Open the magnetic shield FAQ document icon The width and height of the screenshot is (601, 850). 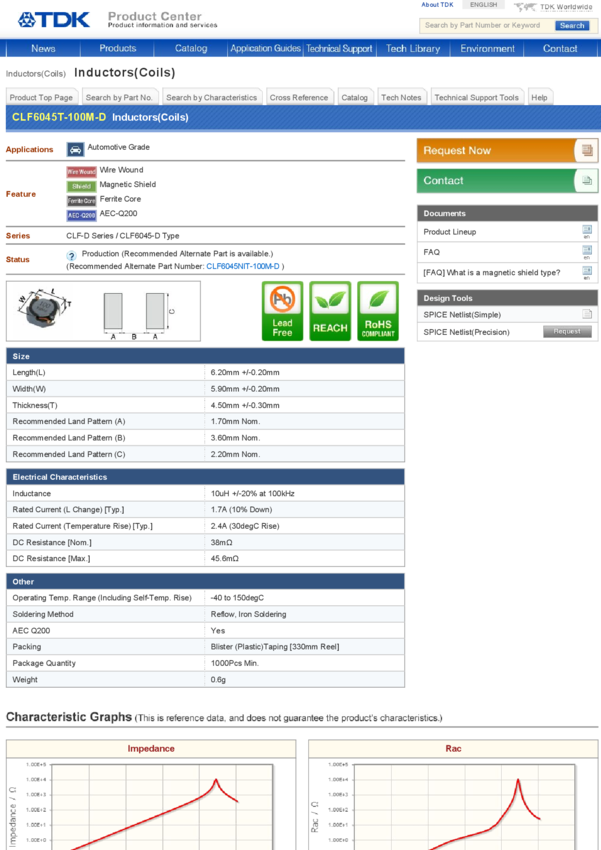(587, 273)
